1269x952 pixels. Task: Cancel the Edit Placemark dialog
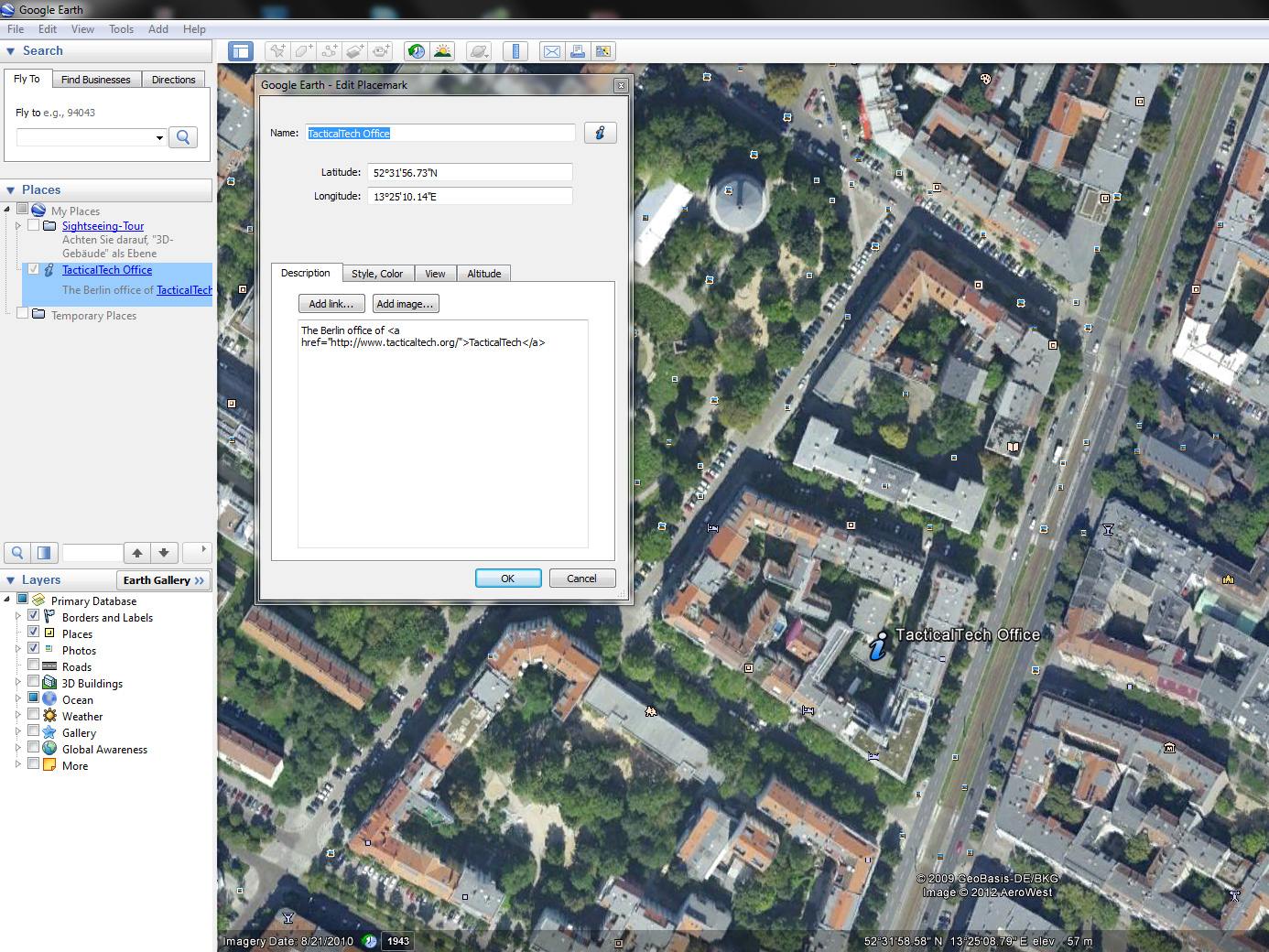click(582, 579)
